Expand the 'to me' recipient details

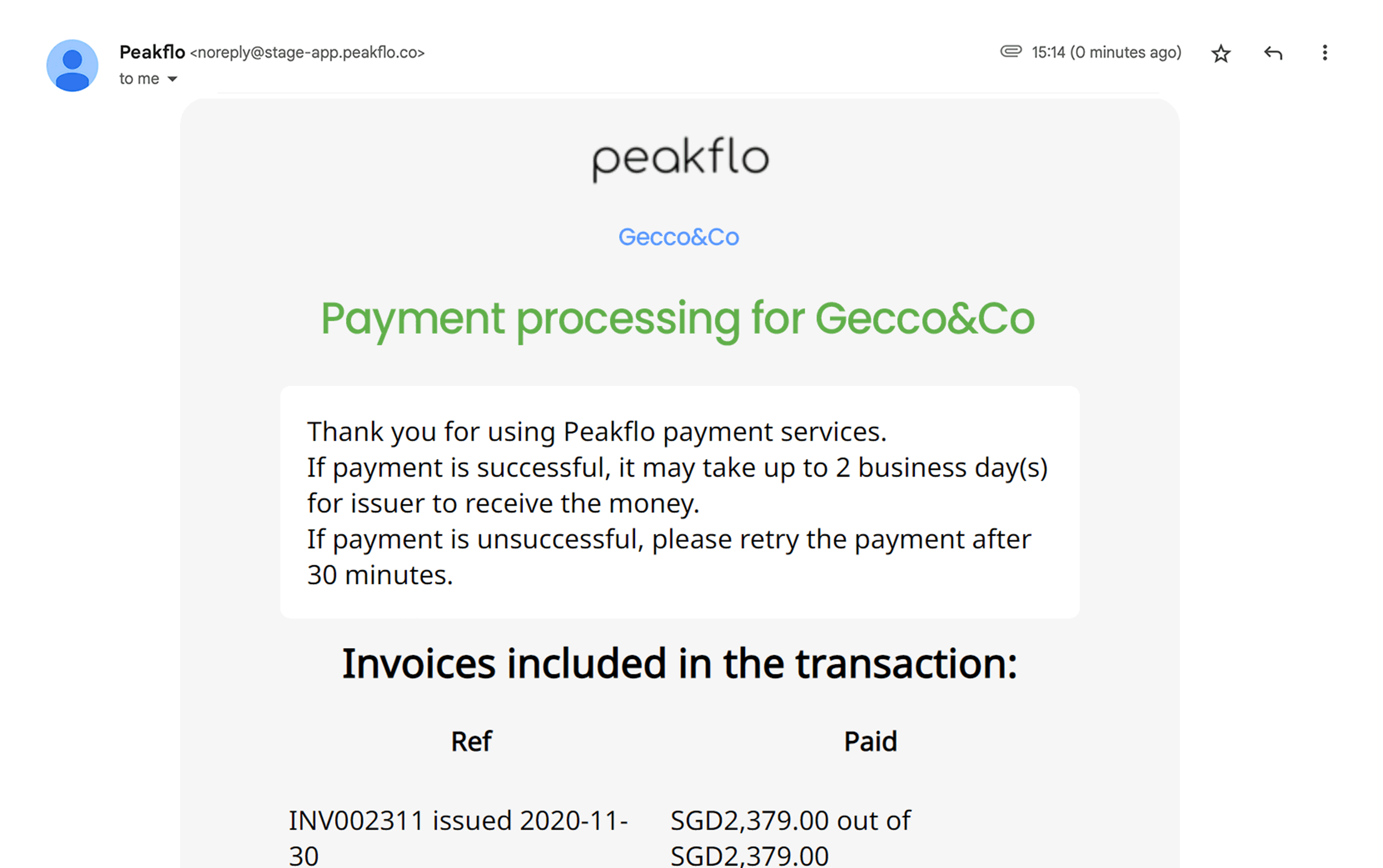pyautogui.click(x=172, y=79)
